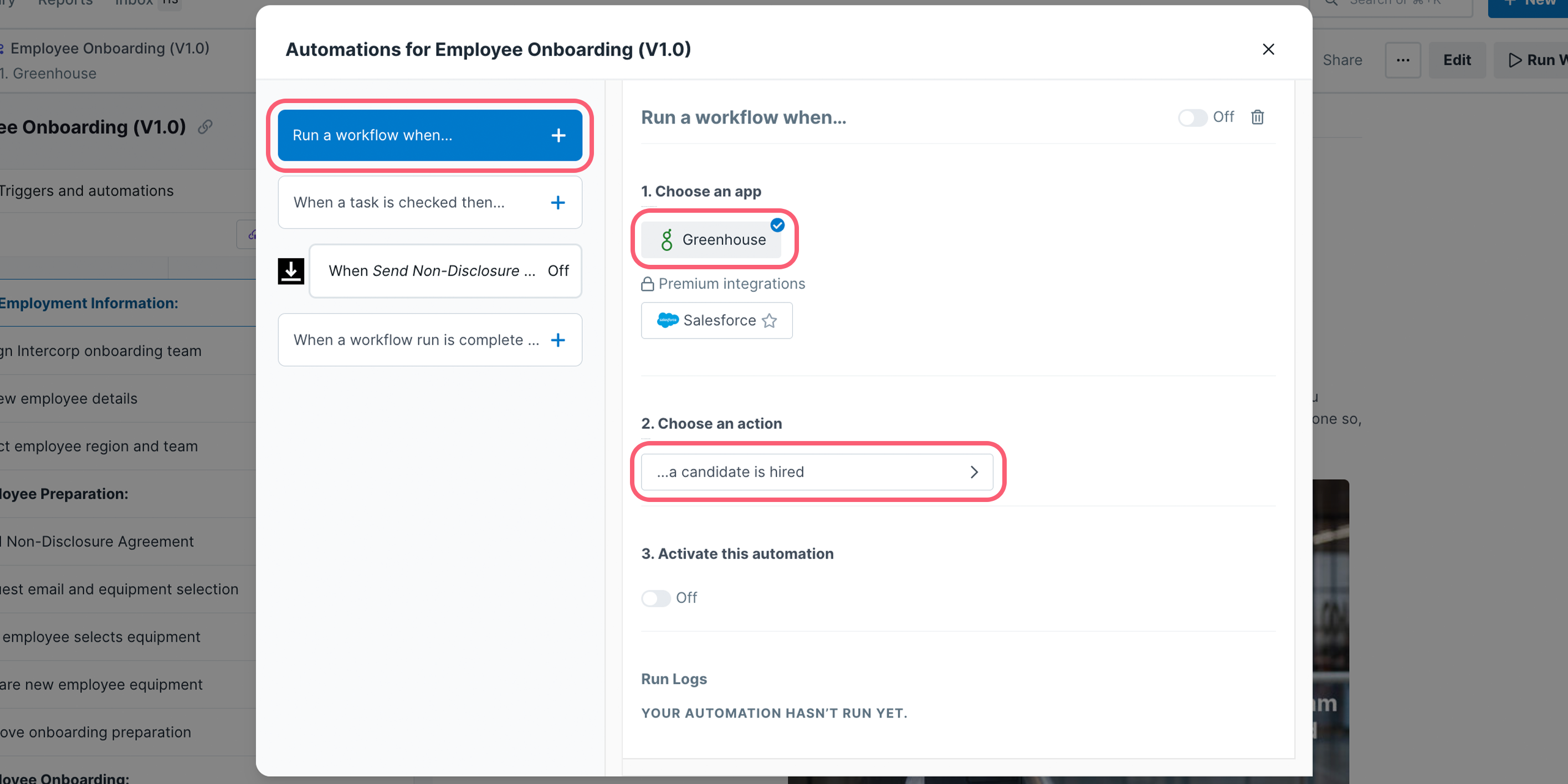Click plus icon for When a task is checked
The height and width of the screenshot is (784, 1568).
(557, 203)
